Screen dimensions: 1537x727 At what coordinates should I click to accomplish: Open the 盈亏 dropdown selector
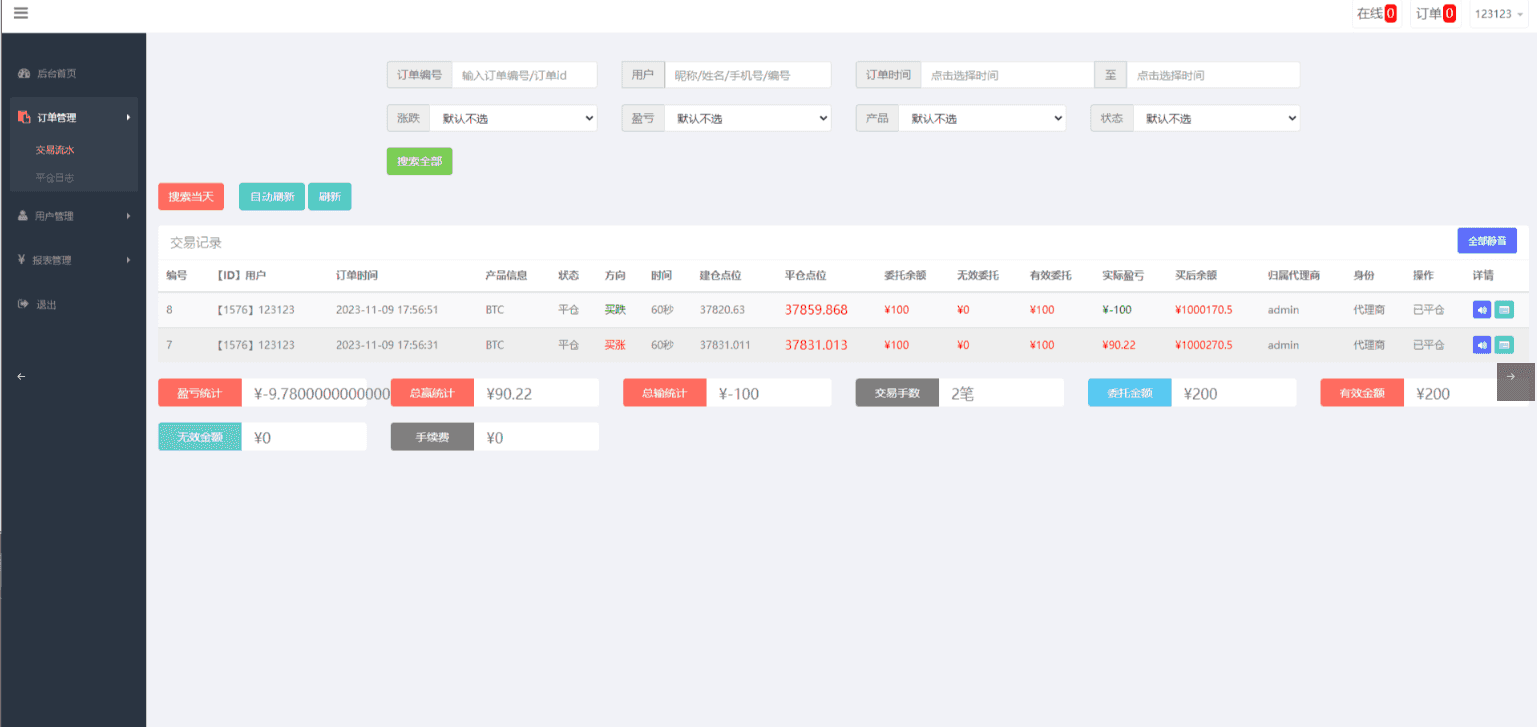(747, 119)
